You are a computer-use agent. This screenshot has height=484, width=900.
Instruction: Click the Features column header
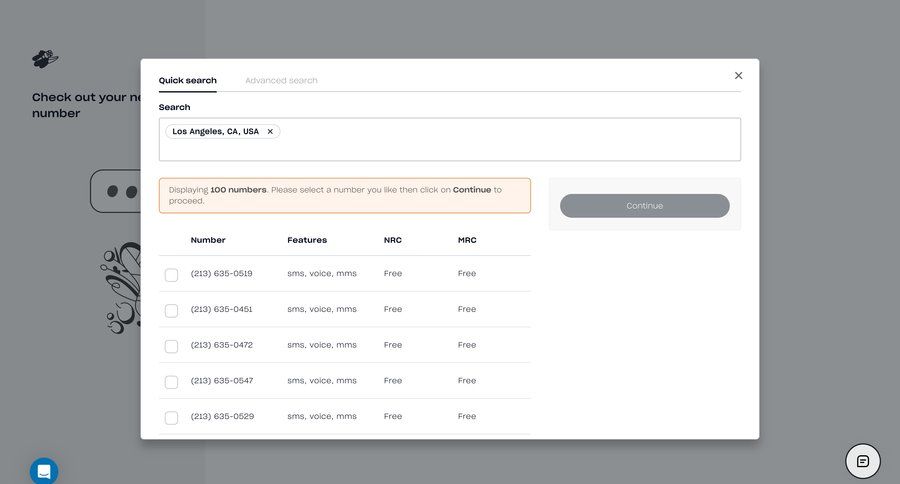pyautogui.click(x=307, y=240)
